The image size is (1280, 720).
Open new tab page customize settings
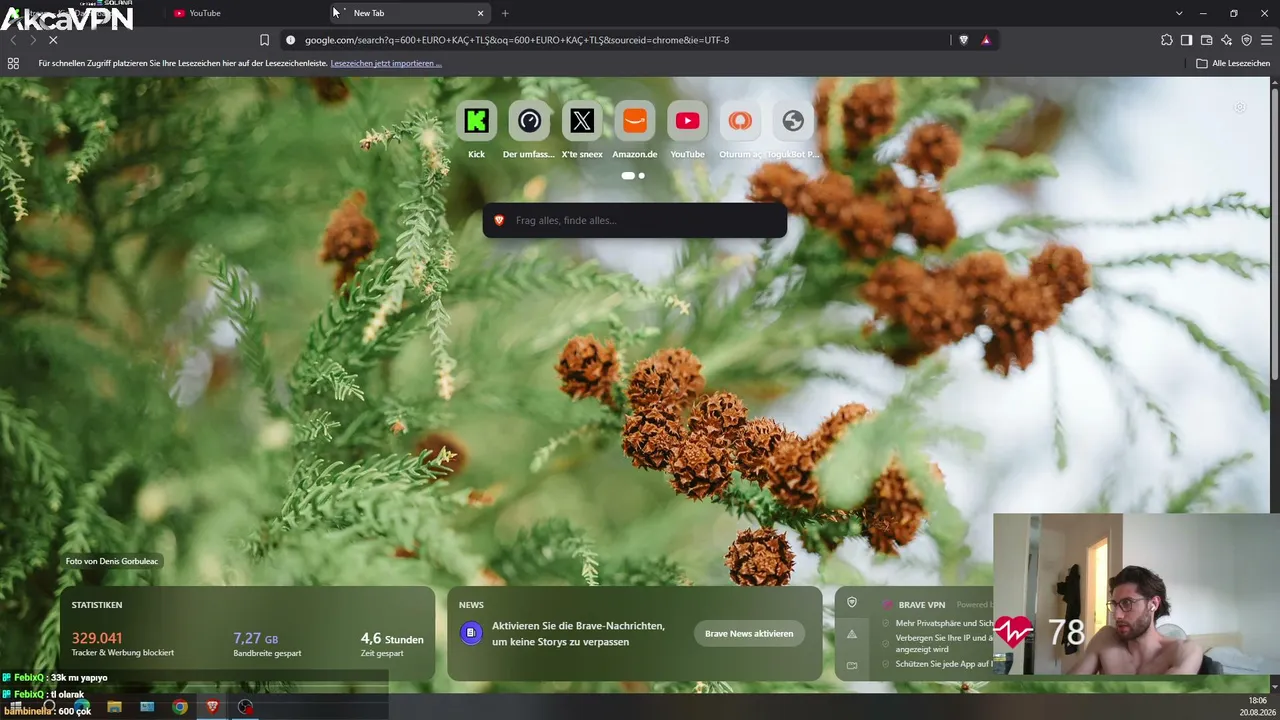pyautogui.click(x=1240, y=107)
